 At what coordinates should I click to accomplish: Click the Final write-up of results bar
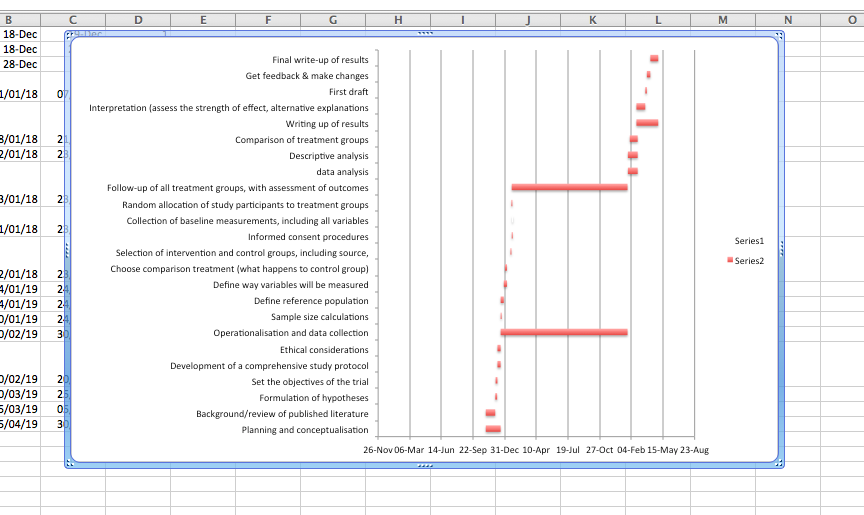click(x=654, y=59)
